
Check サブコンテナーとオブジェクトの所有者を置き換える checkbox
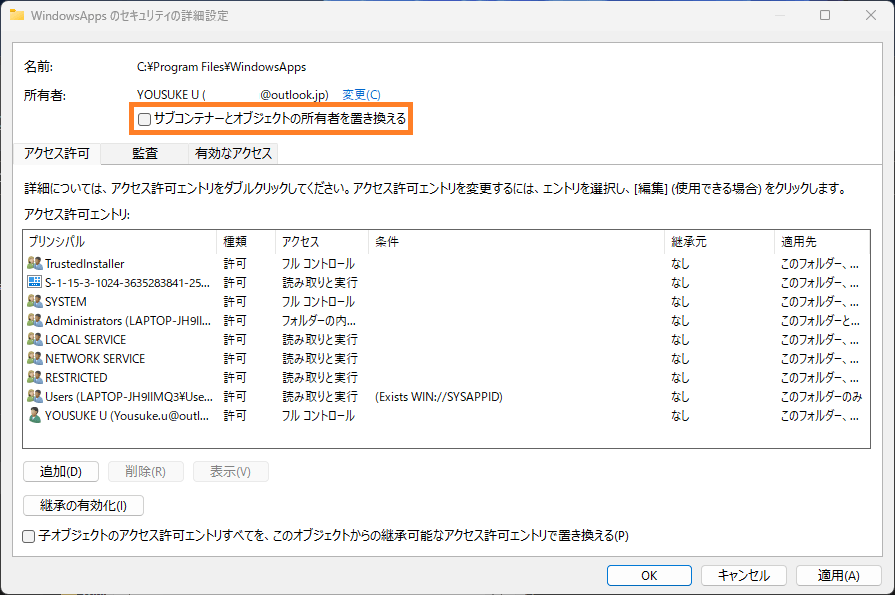pos(144,119)
